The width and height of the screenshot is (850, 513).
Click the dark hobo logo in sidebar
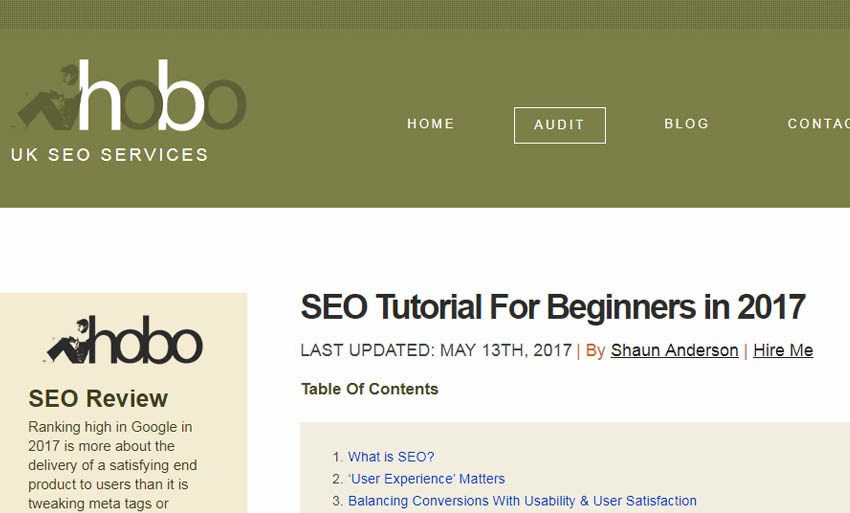pos(125,340)
